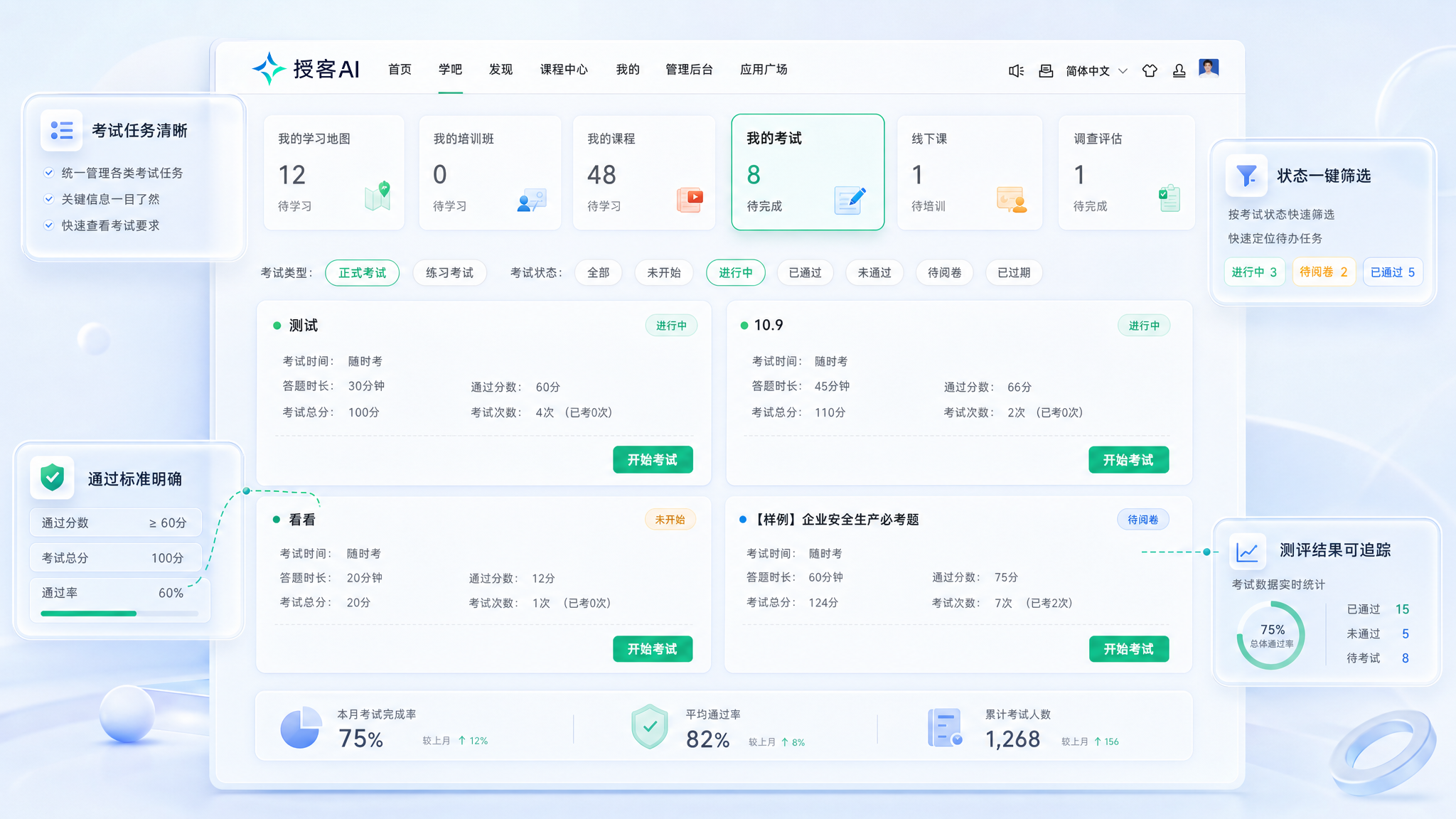Start the 10.9 exam with 开始考试
This screenshot has width=1456, height=819.
(x=1128, y=460)
